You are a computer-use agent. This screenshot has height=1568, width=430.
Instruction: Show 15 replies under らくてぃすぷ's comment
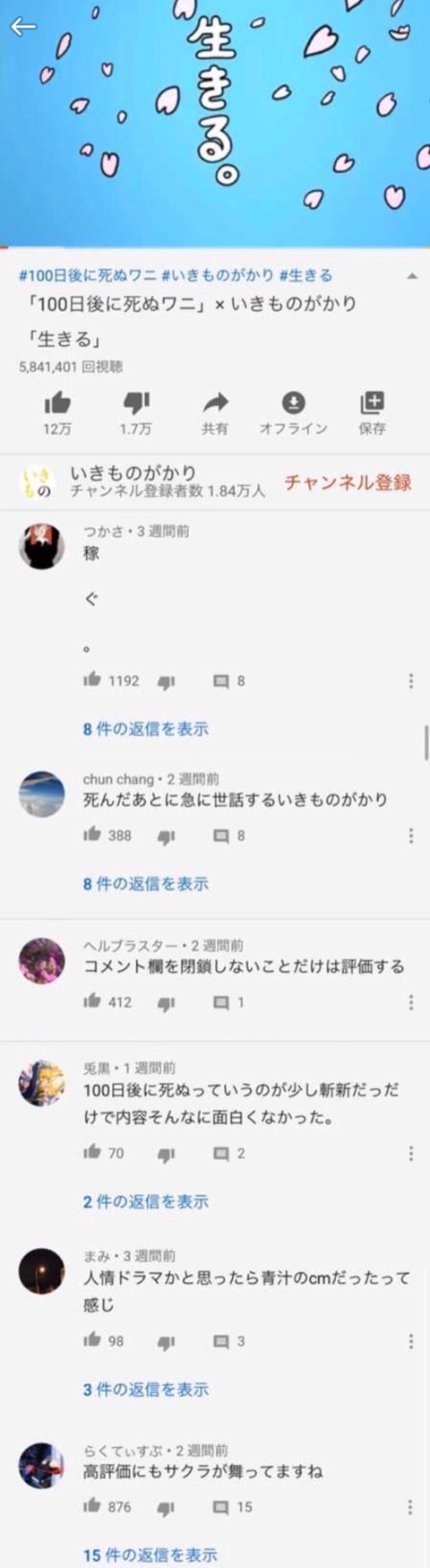150,1555
